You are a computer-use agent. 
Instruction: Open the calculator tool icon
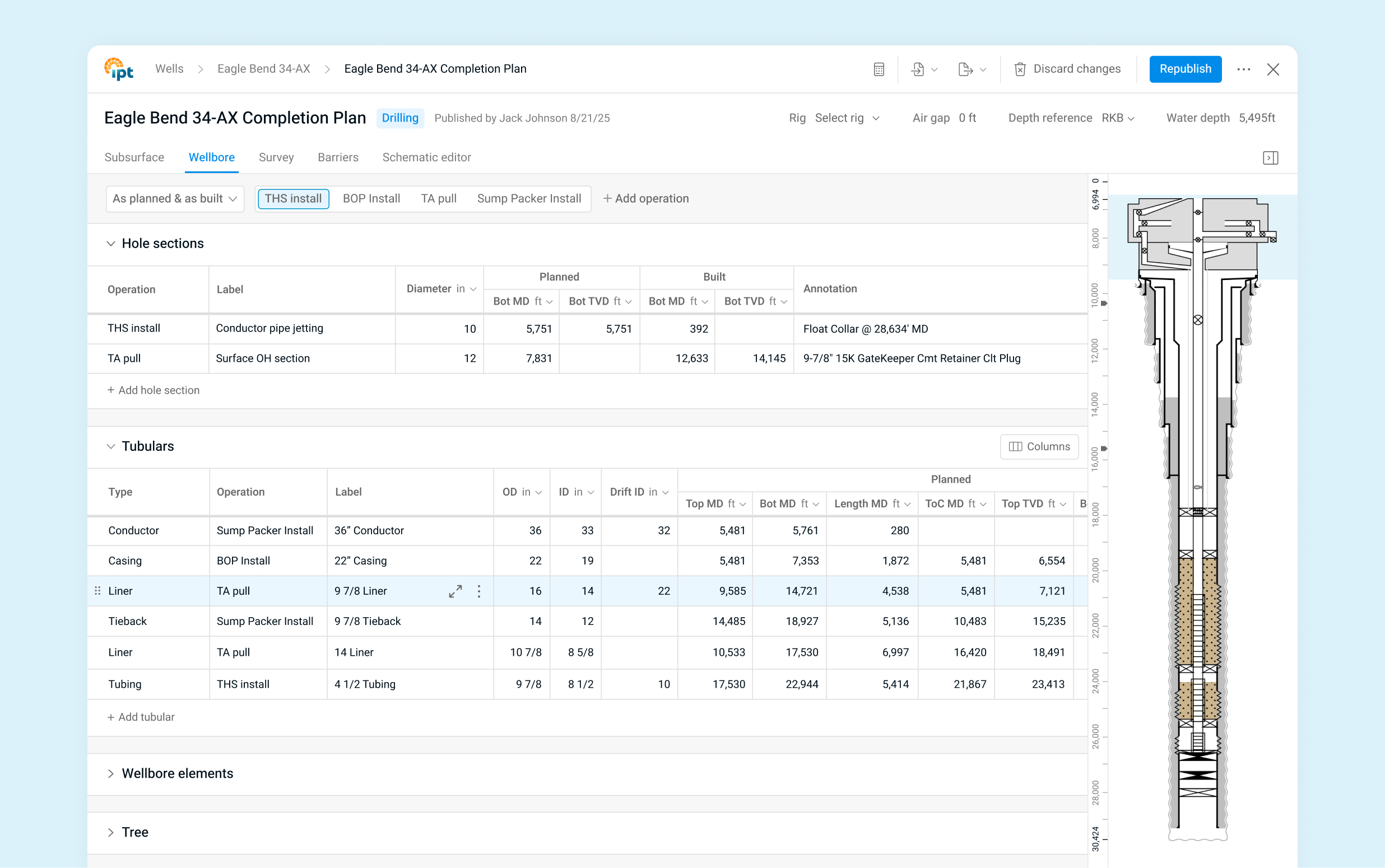879,69
